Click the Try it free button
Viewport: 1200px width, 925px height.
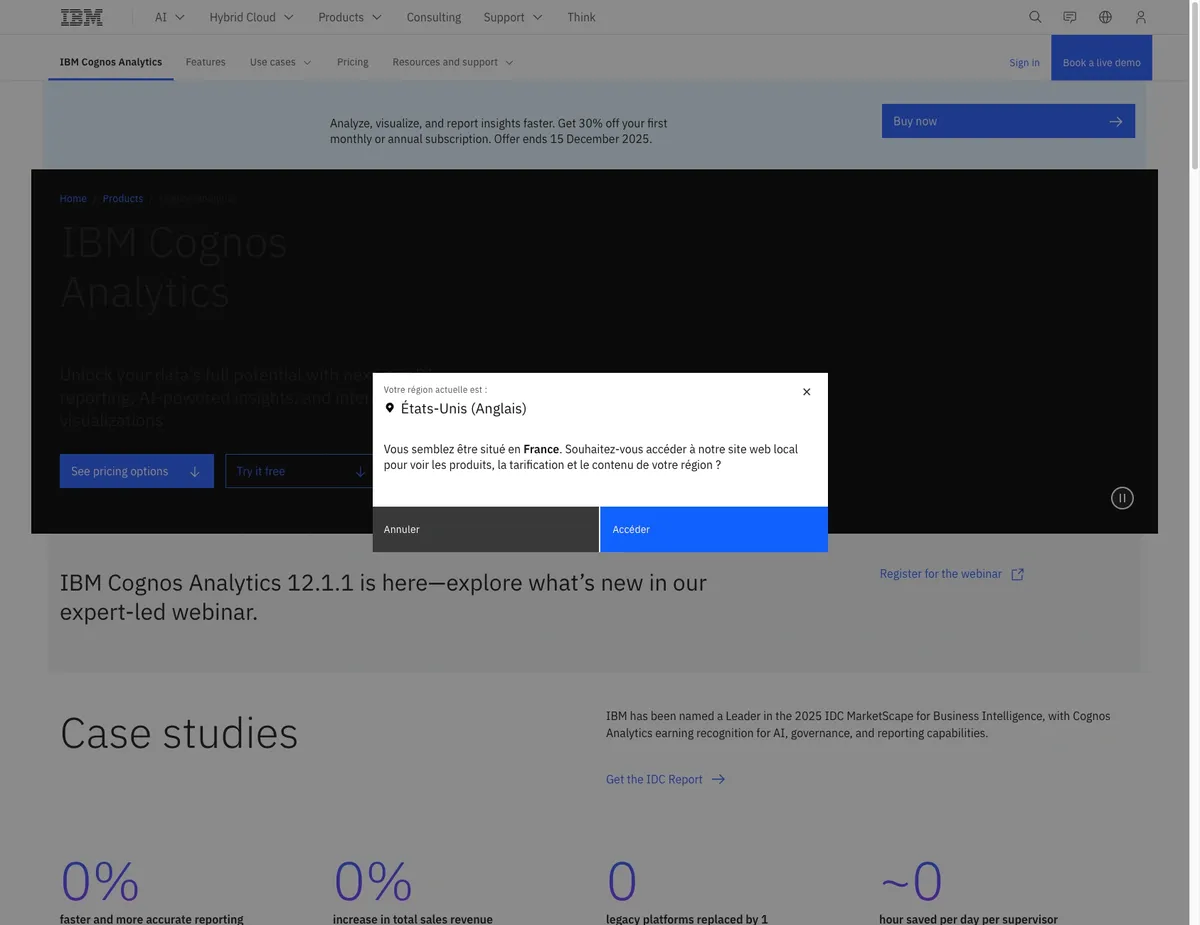point(300,471)
